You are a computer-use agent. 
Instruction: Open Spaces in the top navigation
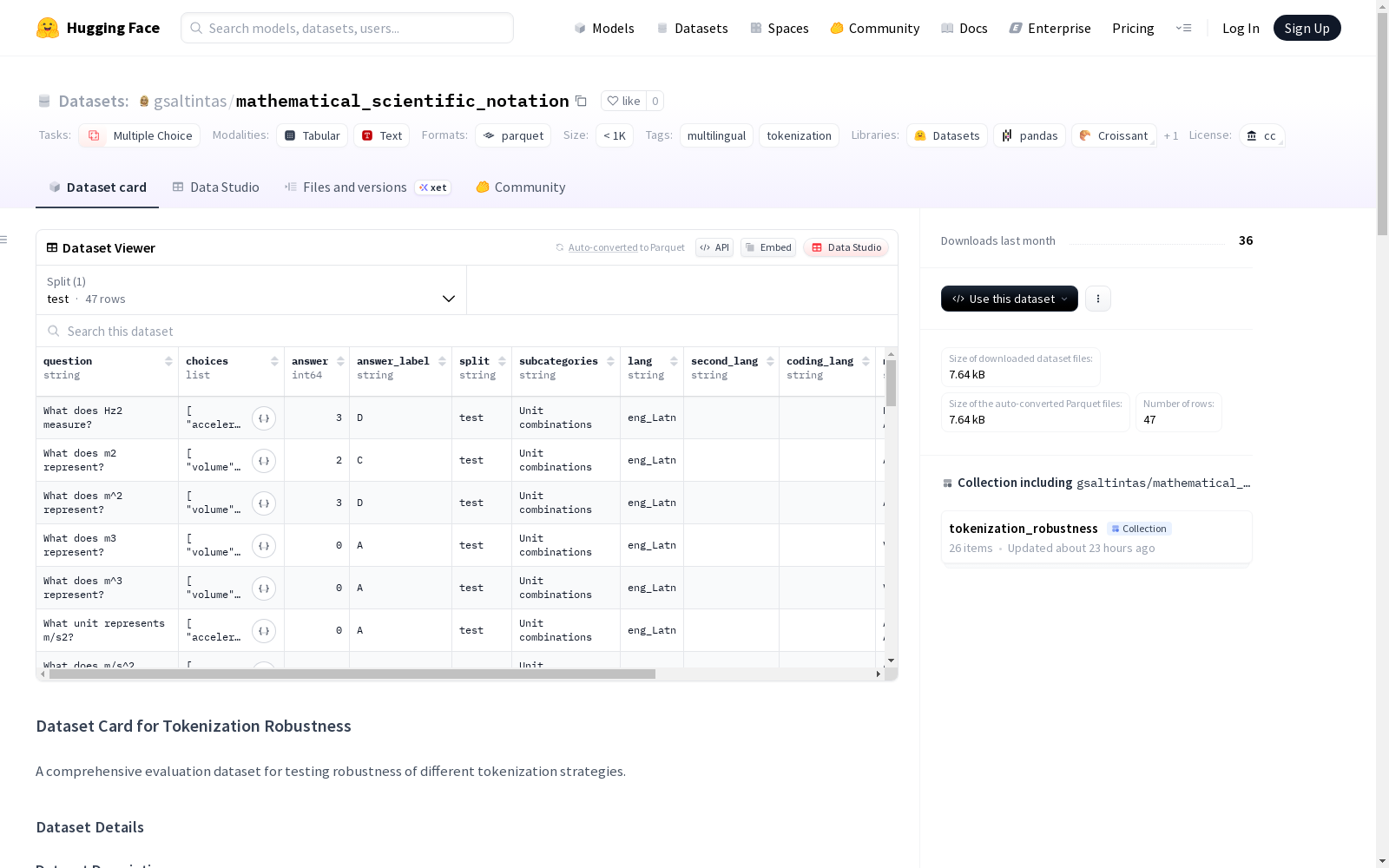pyautogui.click(x=780, y=28)
